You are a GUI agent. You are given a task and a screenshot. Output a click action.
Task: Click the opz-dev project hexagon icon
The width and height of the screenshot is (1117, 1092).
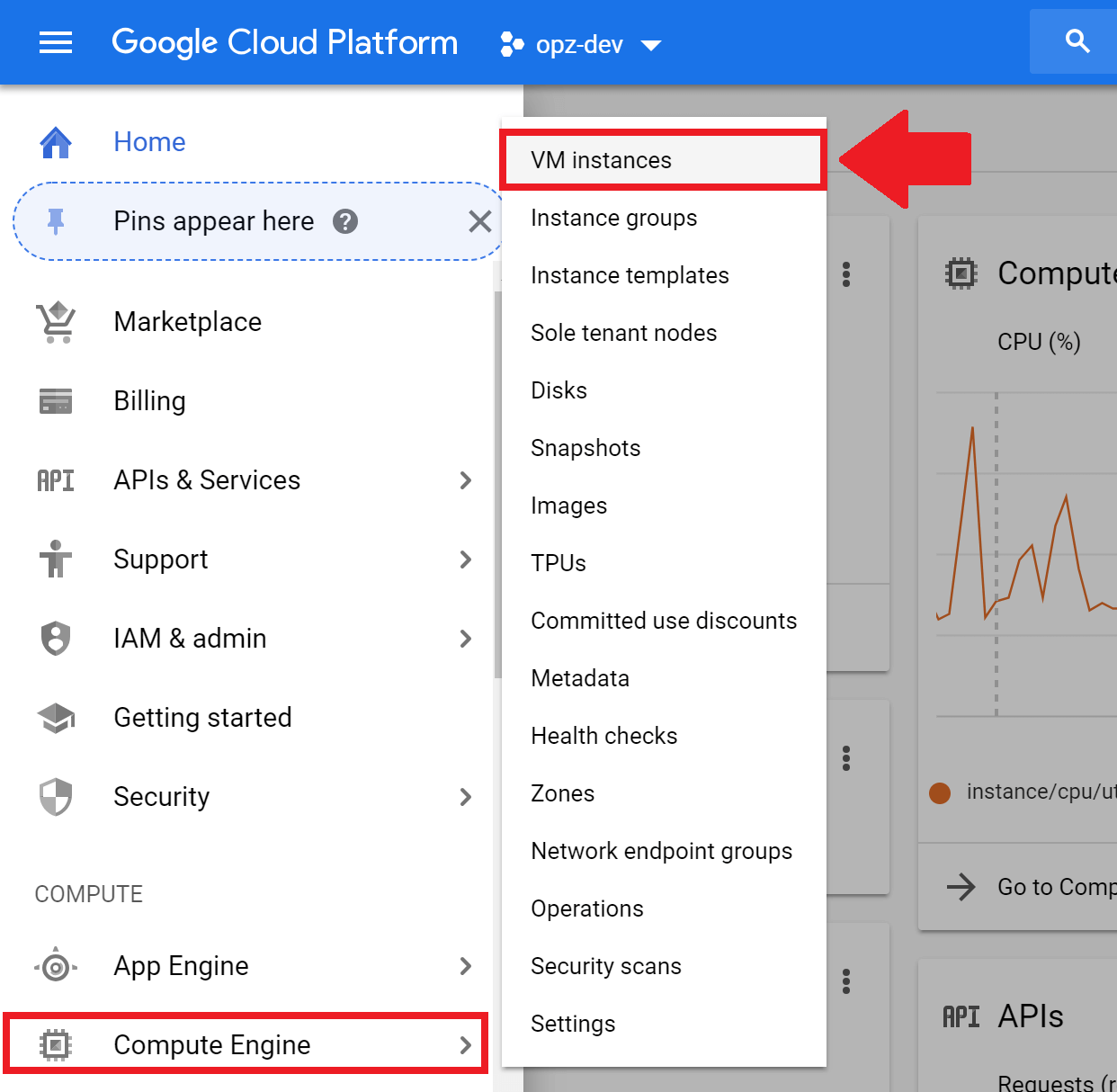[x=512, y=44]
